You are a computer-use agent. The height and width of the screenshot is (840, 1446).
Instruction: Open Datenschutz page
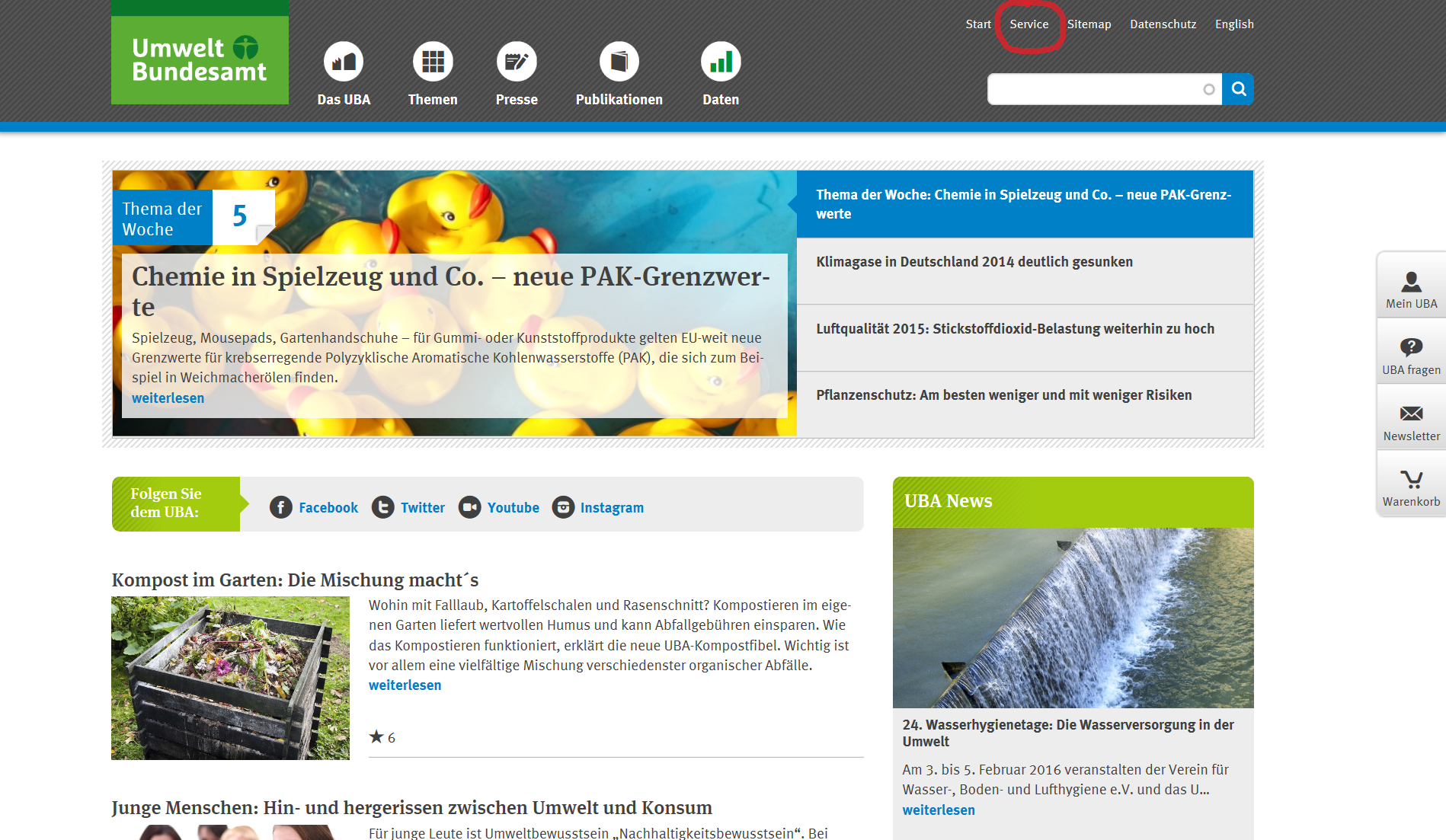click(1163, 24)
